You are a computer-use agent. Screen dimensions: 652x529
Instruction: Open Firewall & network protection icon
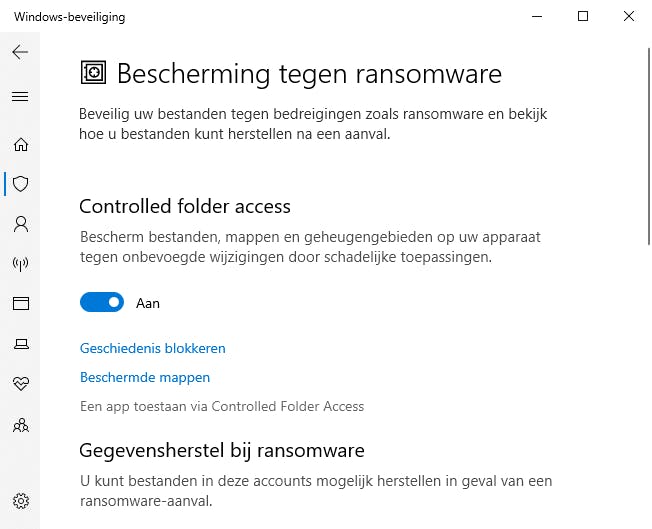point(20,264)
